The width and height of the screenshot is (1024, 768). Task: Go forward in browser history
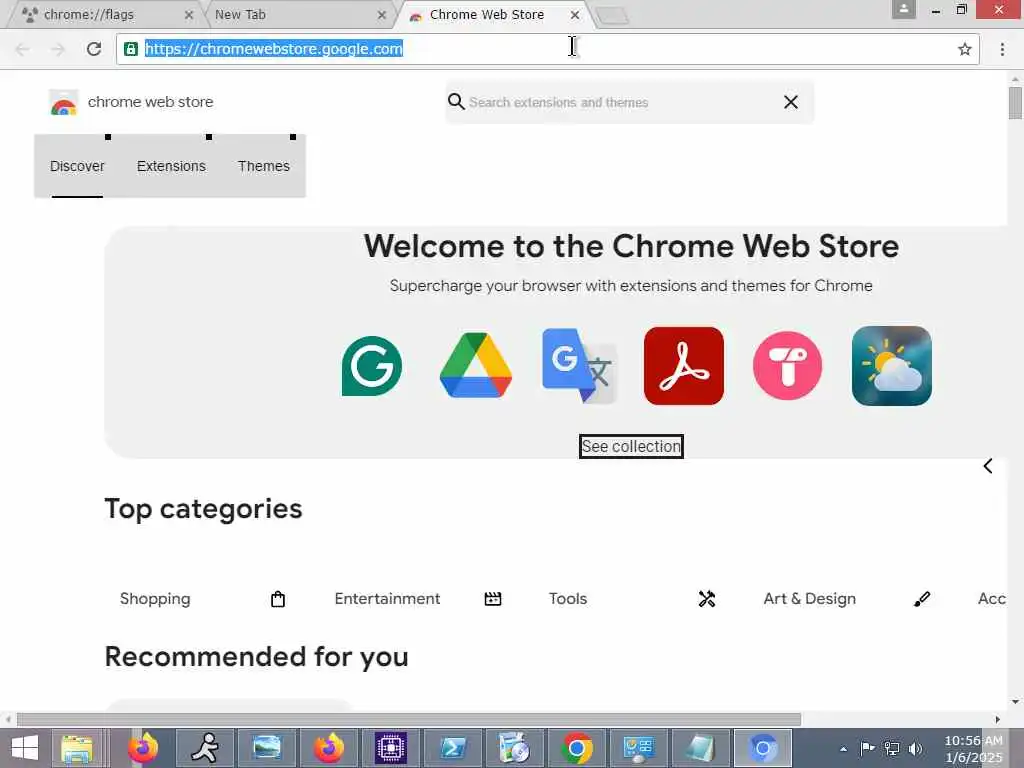[58, 49]
